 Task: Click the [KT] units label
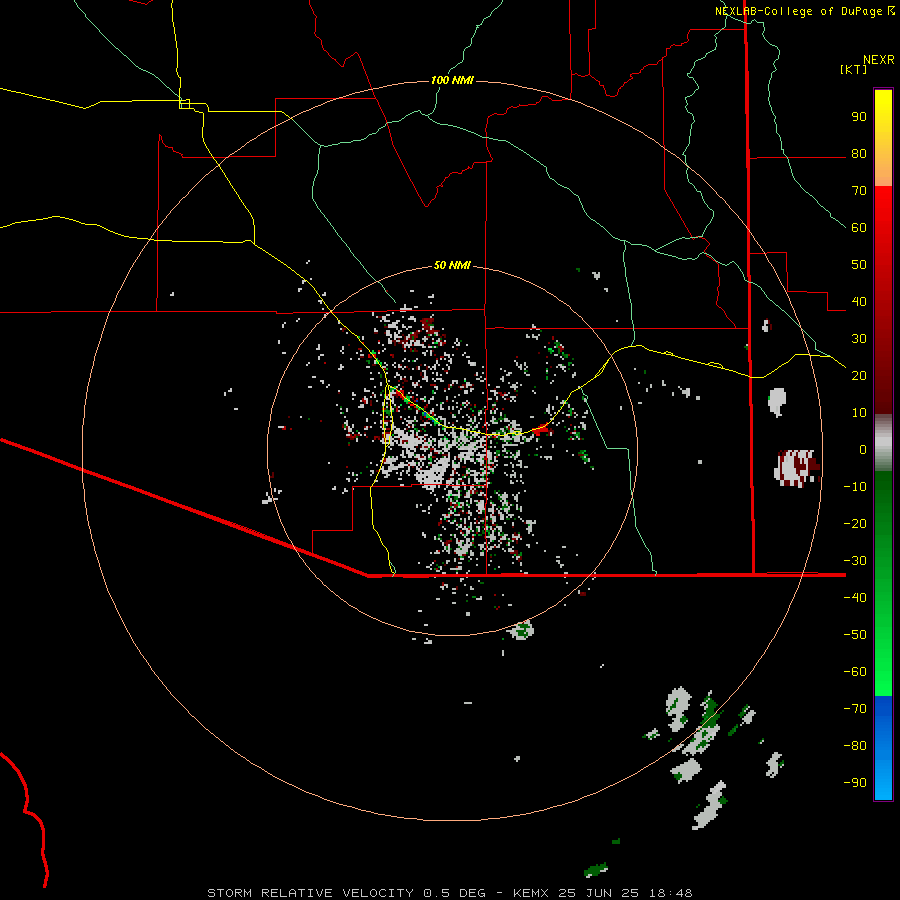coord(853,69)
